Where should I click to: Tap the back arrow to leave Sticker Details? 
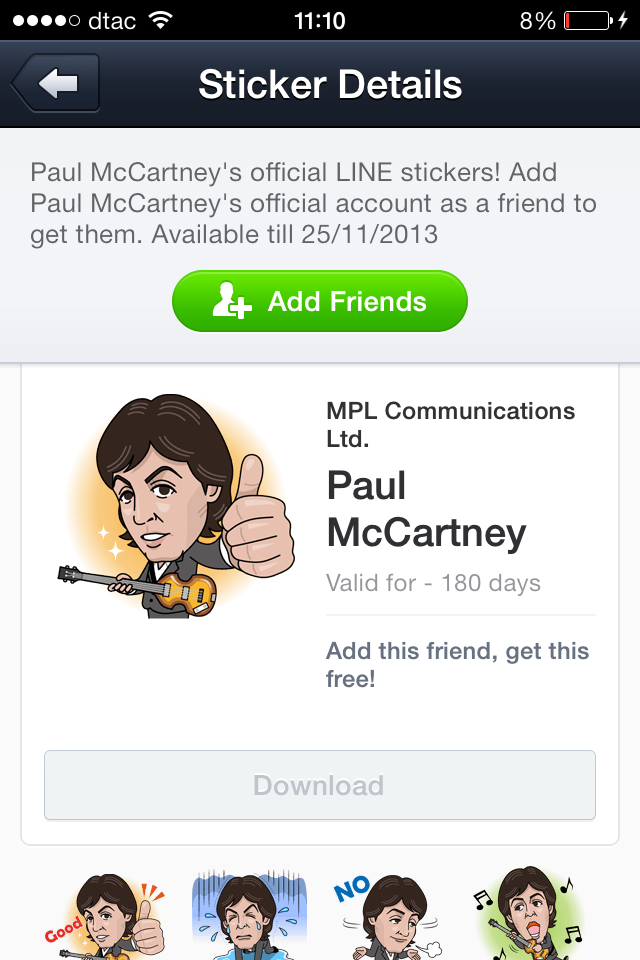[54, 85]
